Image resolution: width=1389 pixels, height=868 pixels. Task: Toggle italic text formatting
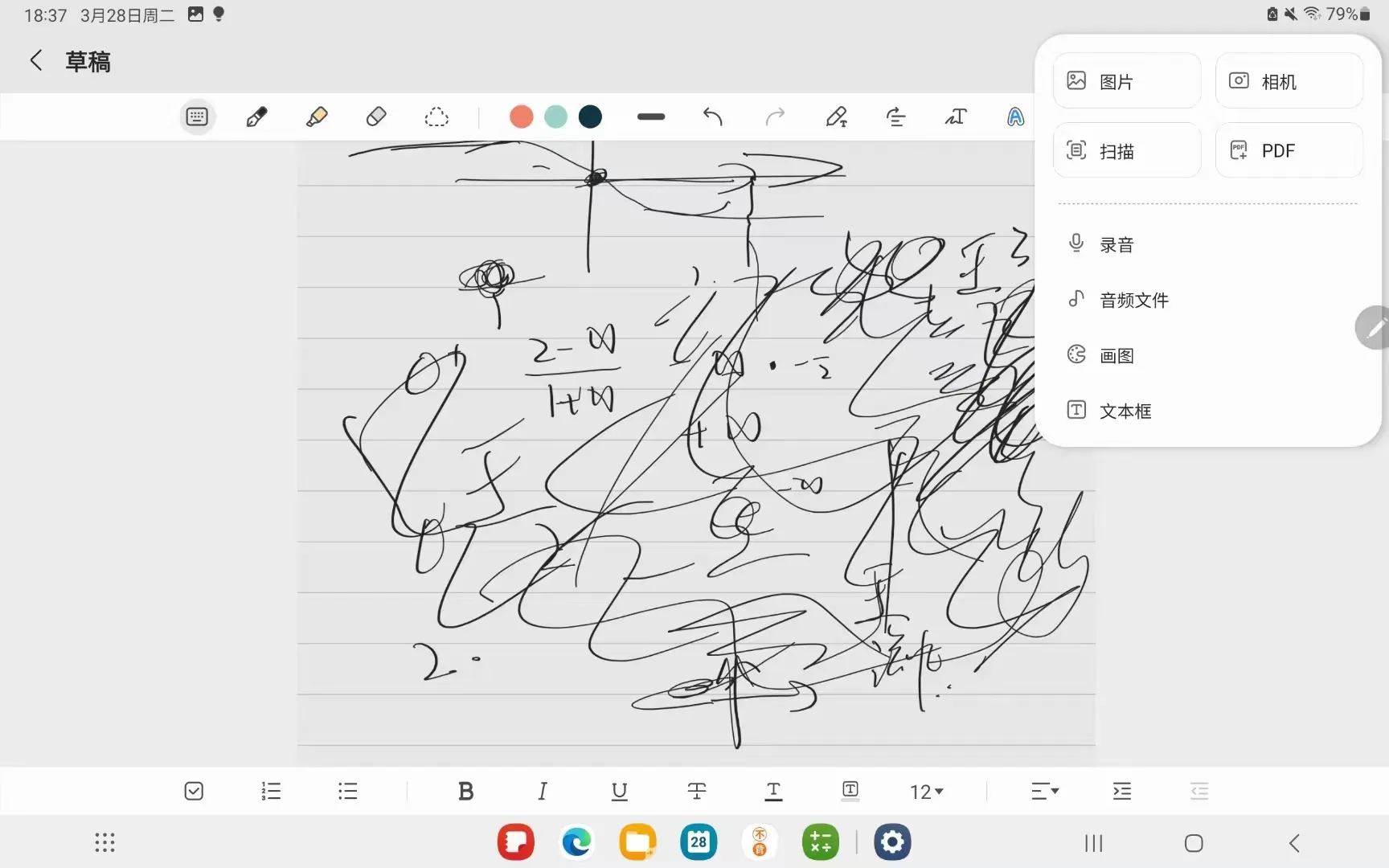click(543, 792)
